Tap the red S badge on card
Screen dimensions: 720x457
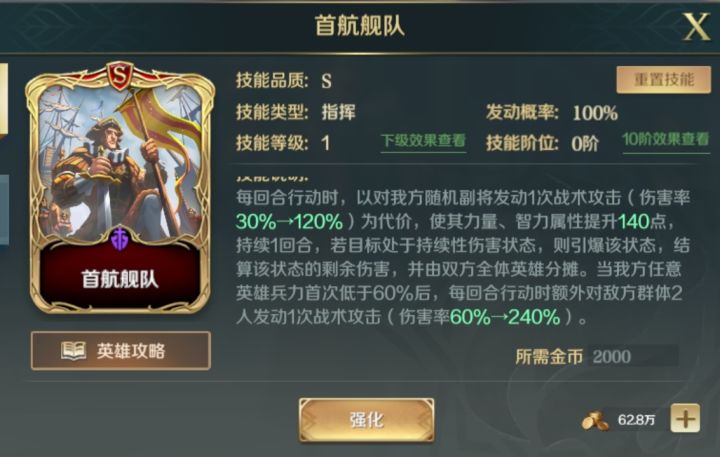[120, 76]
